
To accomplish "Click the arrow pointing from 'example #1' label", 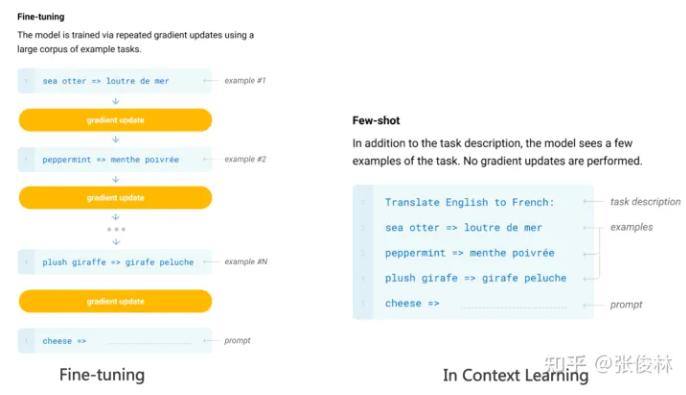I will 211,81.
